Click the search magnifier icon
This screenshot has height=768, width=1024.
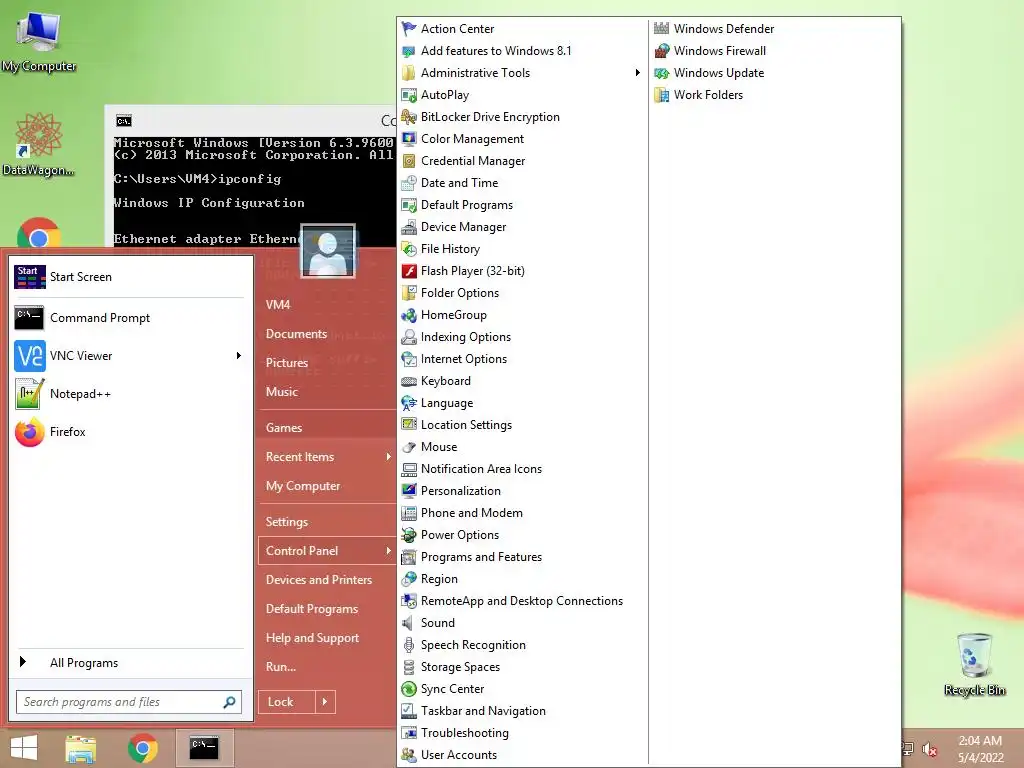pos(229,702)
